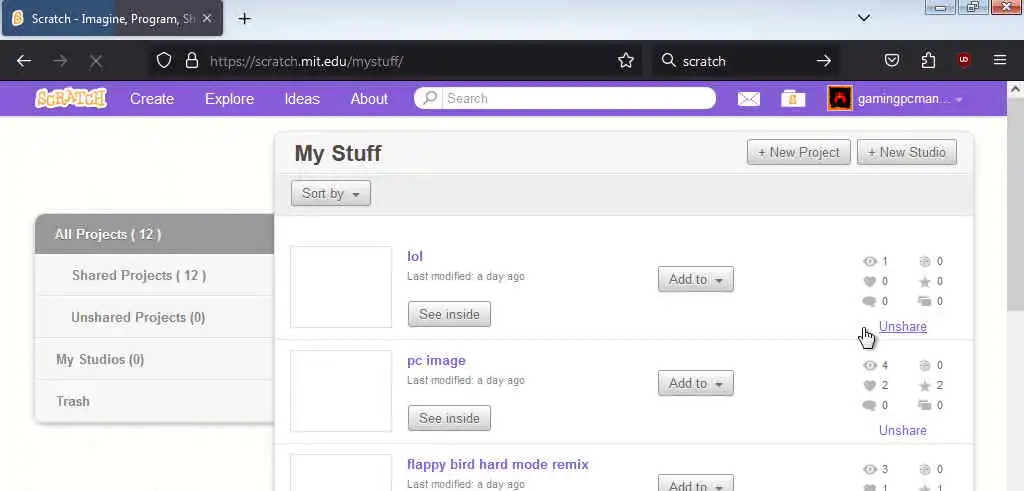Click the 'My Stuff' page heading
The width and height of the screenshot is (1024, 491).
[x=338, y=153]
